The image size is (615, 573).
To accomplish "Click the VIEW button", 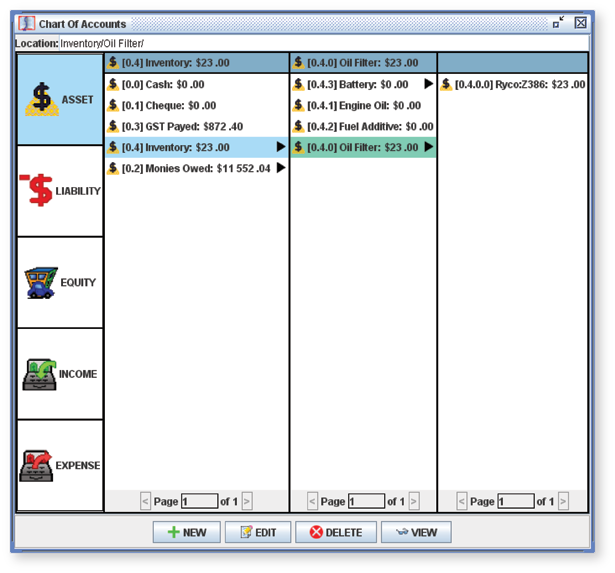I will [x=416, y=532].
